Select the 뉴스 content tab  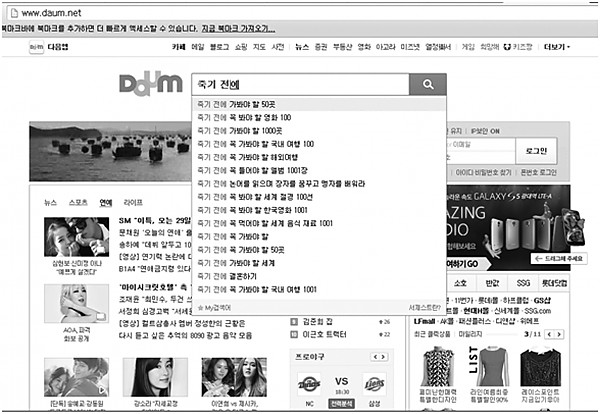51,202
